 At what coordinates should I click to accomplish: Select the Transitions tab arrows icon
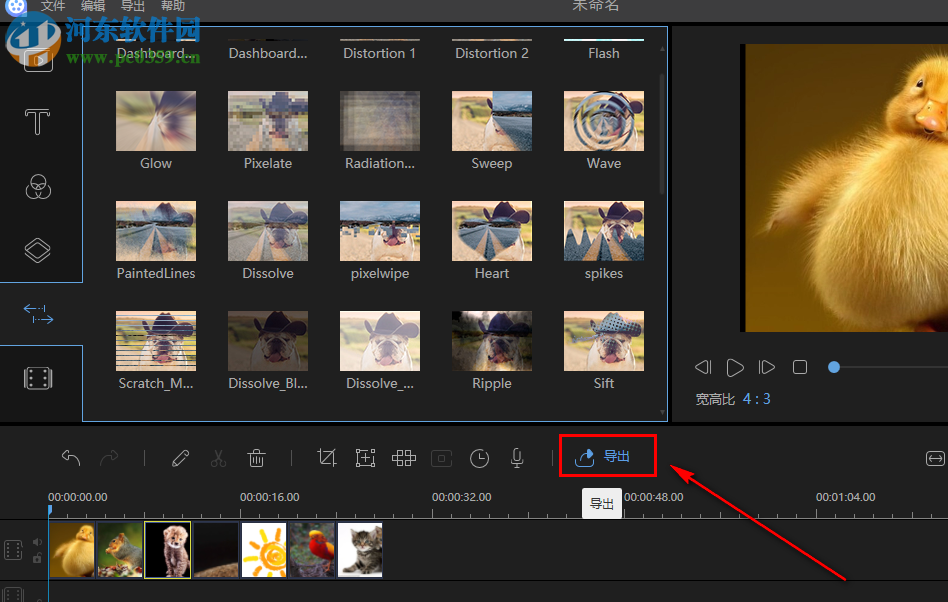38,314
